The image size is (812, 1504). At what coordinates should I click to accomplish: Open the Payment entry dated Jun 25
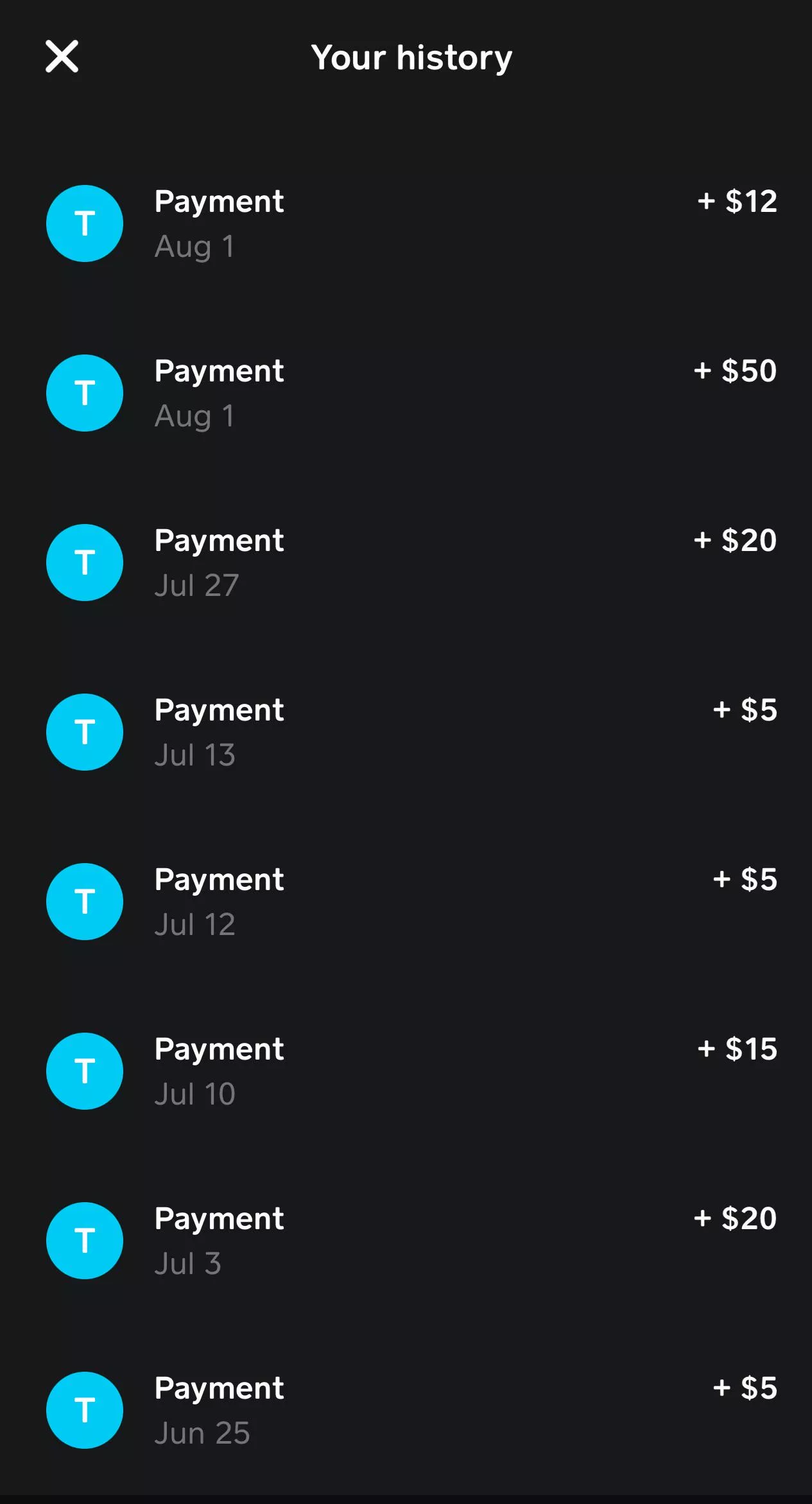pyautogui.click(x=219, y=1388)
